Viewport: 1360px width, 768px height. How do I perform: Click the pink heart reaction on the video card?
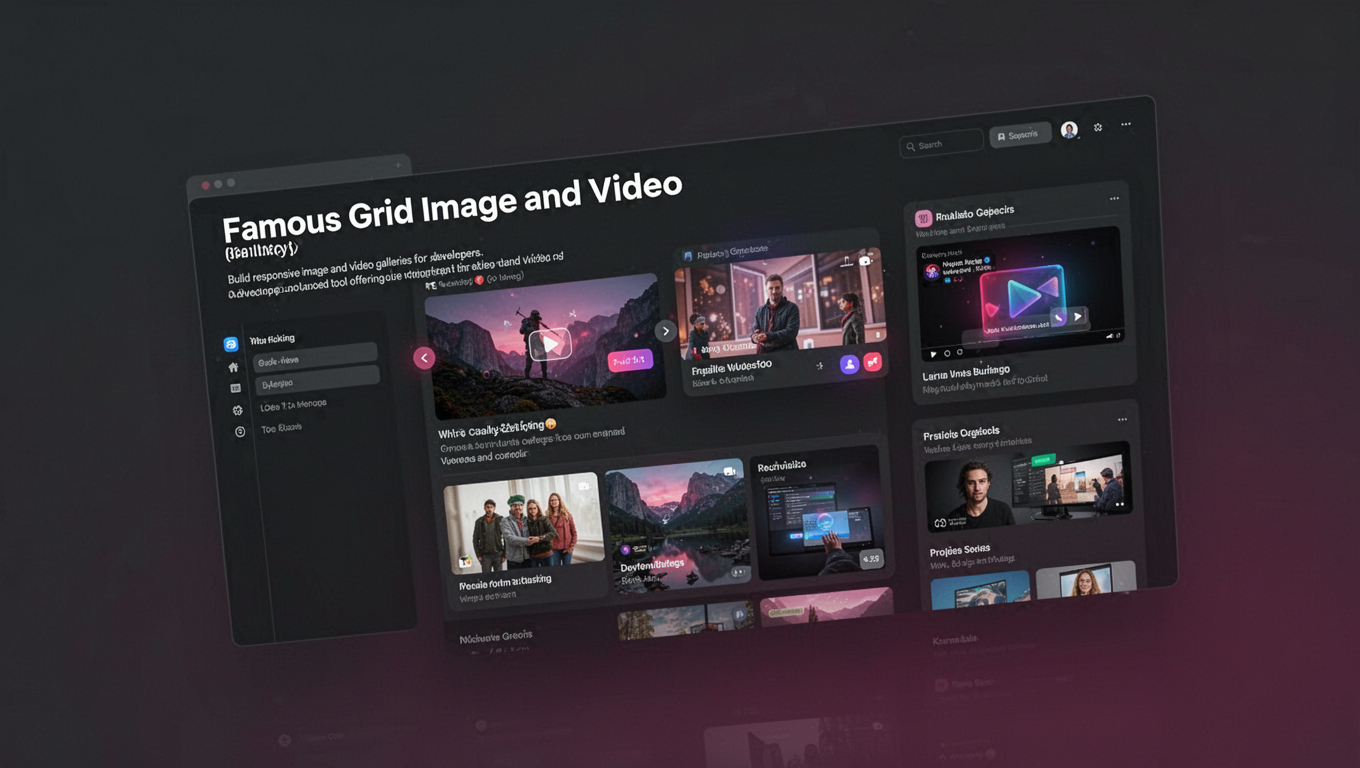click(x=873, y=362)
